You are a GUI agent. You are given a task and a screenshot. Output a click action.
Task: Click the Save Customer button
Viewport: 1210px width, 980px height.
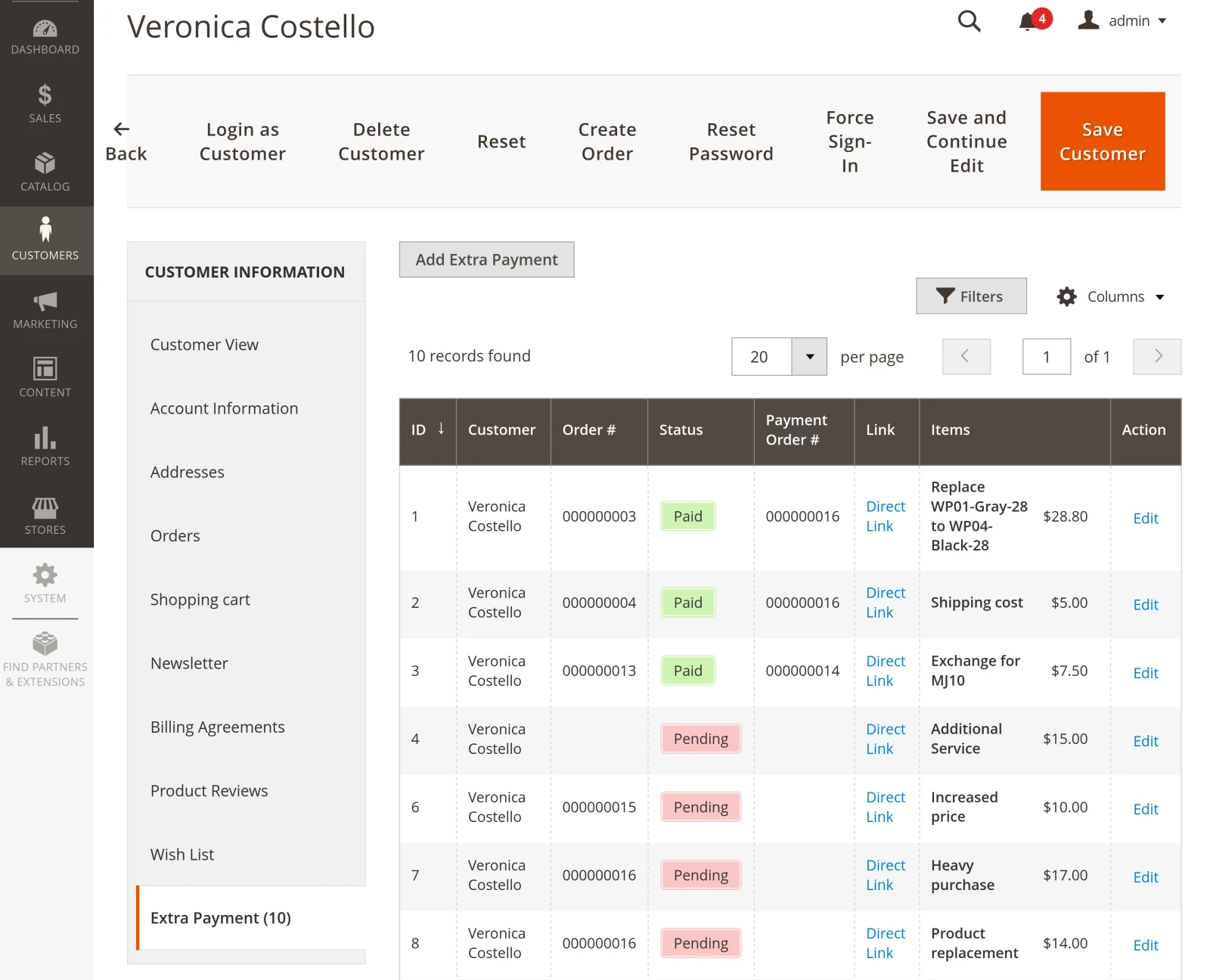(x=1102, y=141)
